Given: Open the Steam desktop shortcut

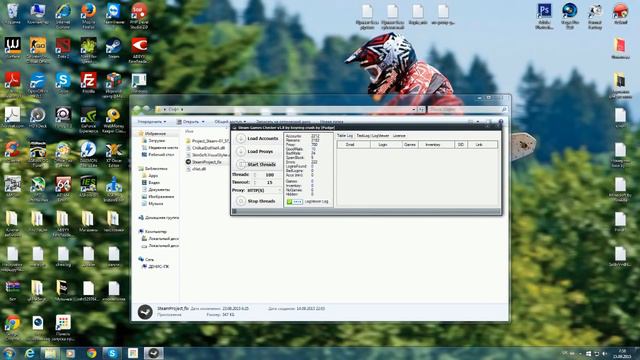Looking at the screenshot, I should click(113, 48).
